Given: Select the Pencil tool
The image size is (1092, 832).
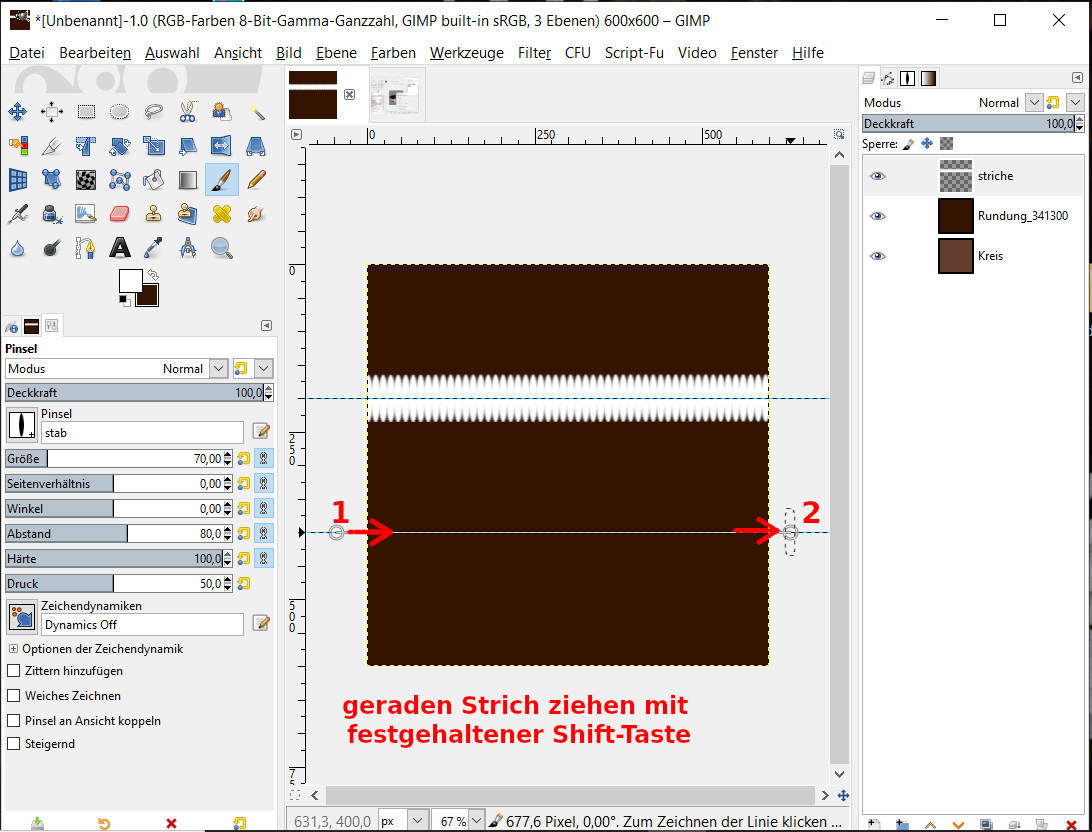Looking at the screenshot, I should [x=256, y=180].
